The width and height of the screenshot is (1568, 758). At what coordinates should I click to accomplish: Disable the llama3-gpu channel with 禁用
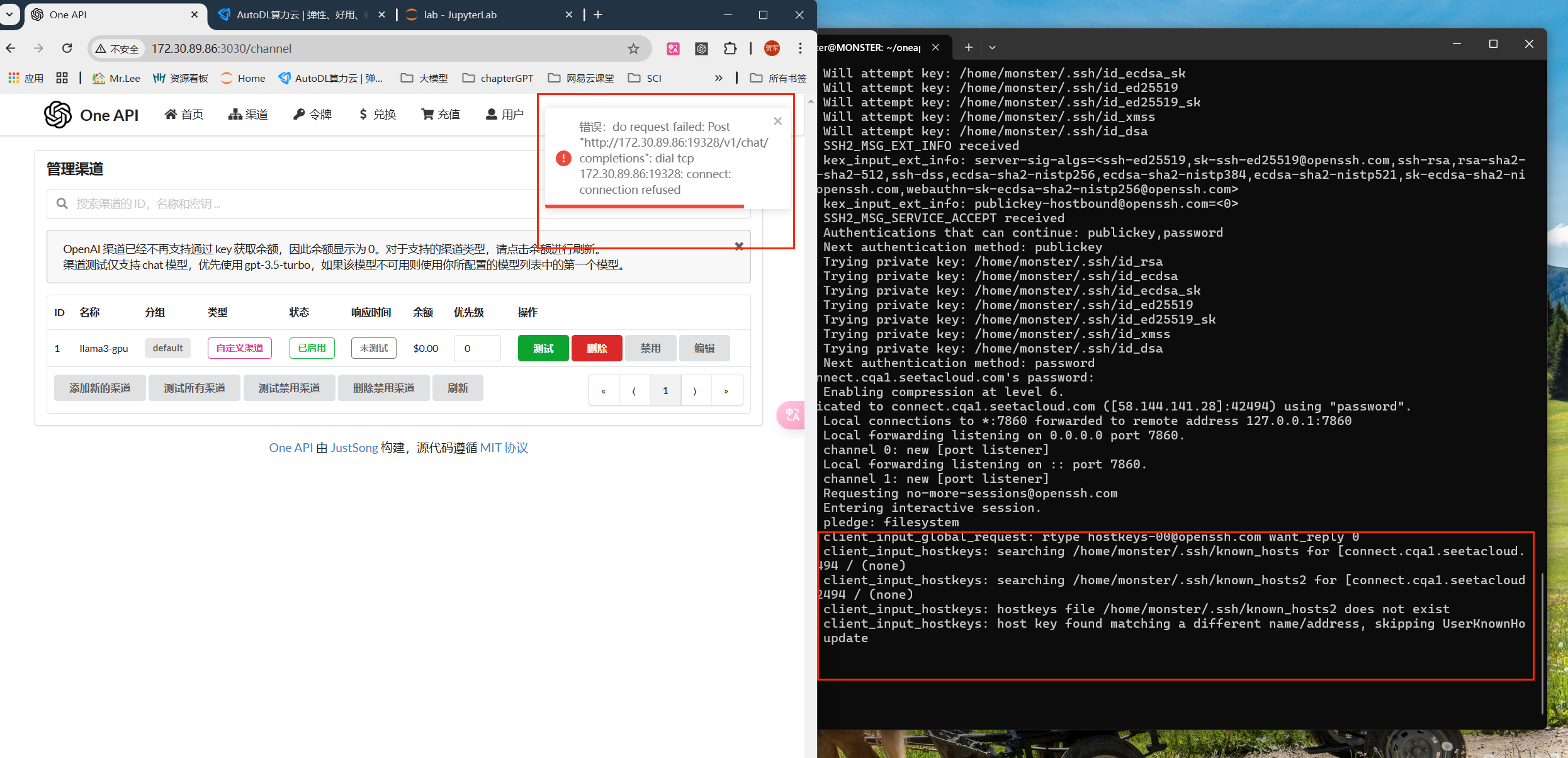click(650, 348)
